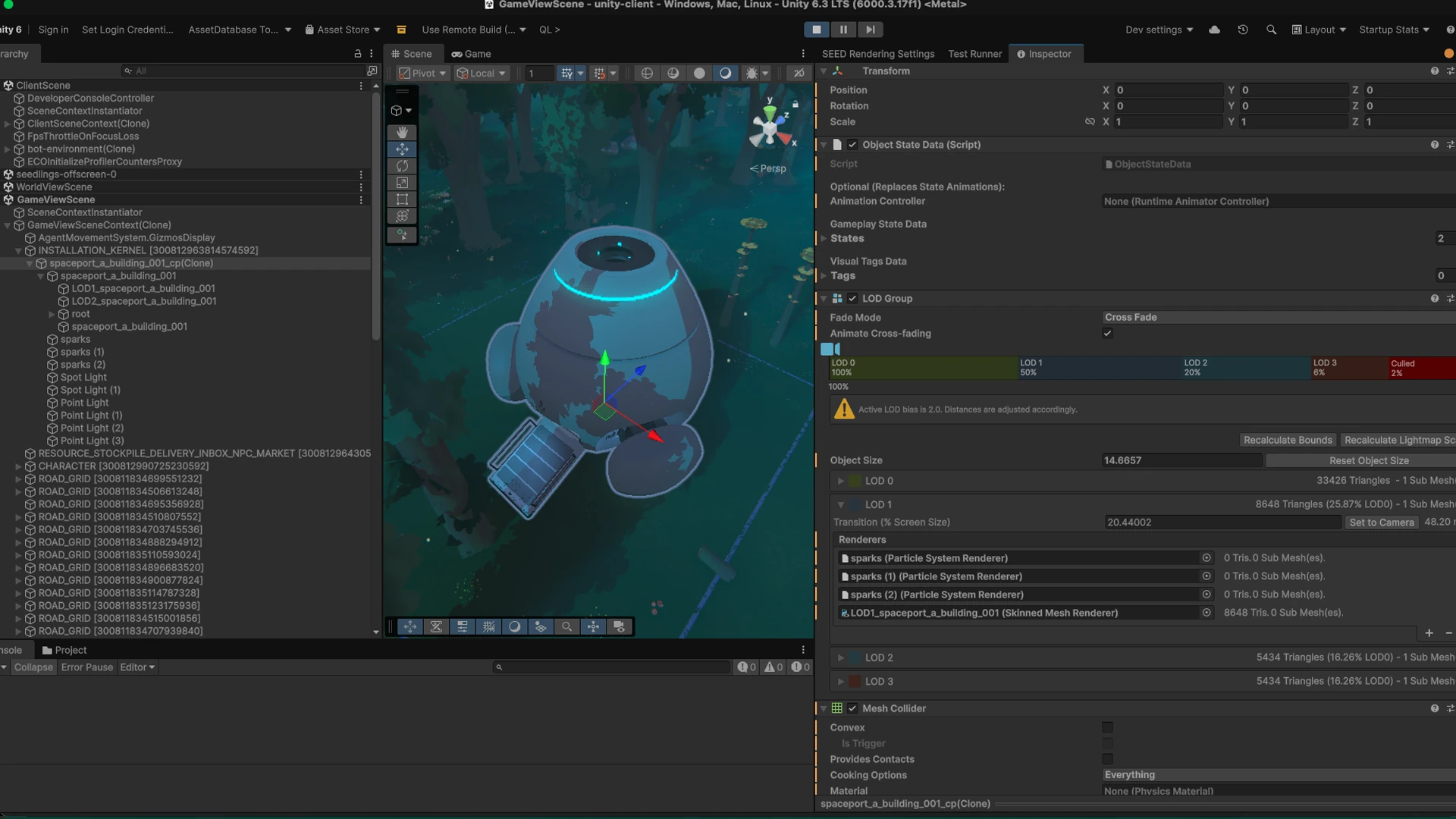
Task: Open the Local coordinate dropdown
Action: pos(481,73)
